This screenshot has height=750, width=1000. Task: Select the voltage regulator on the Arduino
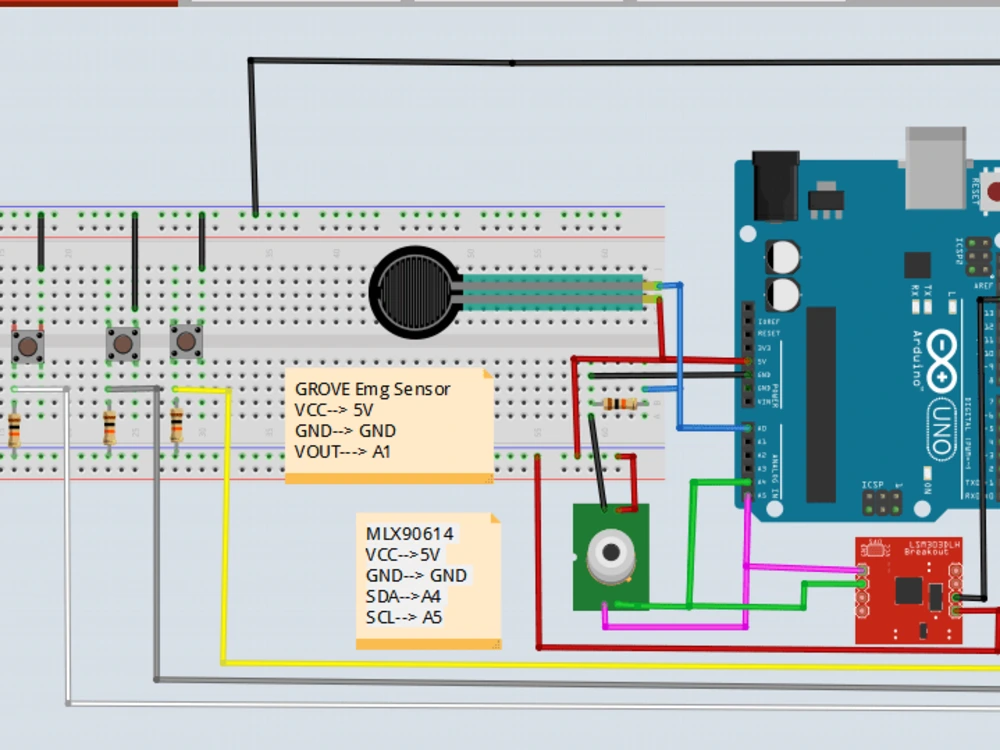(825, 200)
